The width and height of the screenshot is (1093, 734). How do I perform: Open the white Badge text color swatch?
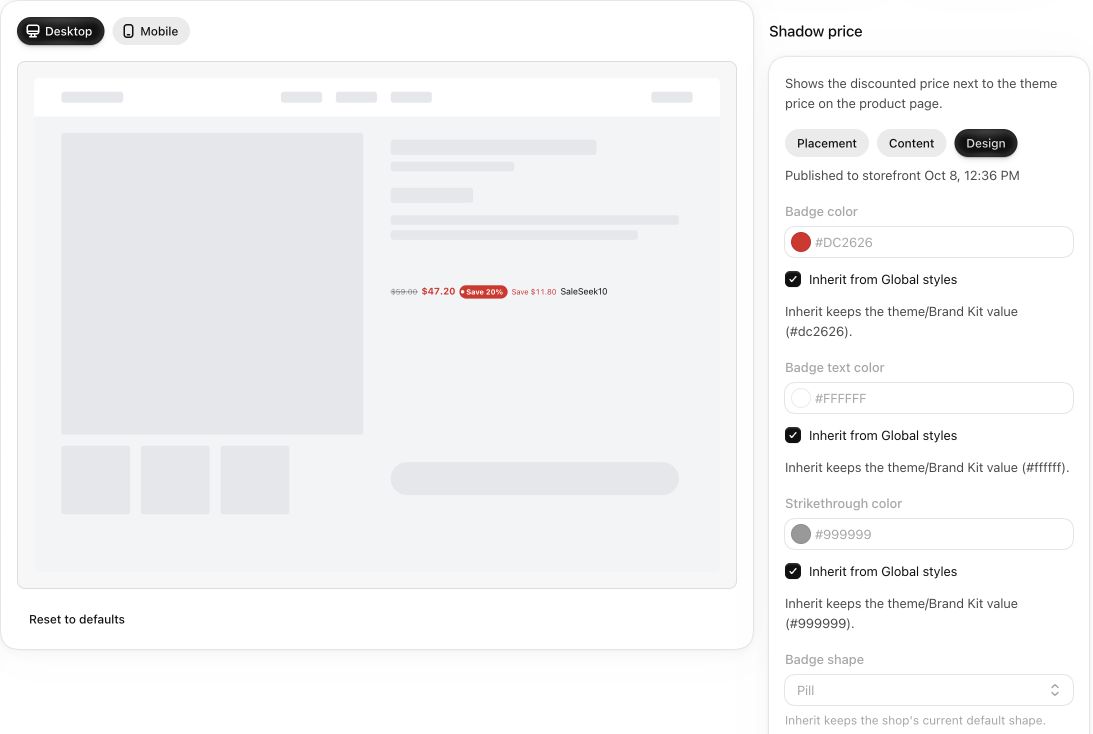pyautogui.click(x=801, y=399)
